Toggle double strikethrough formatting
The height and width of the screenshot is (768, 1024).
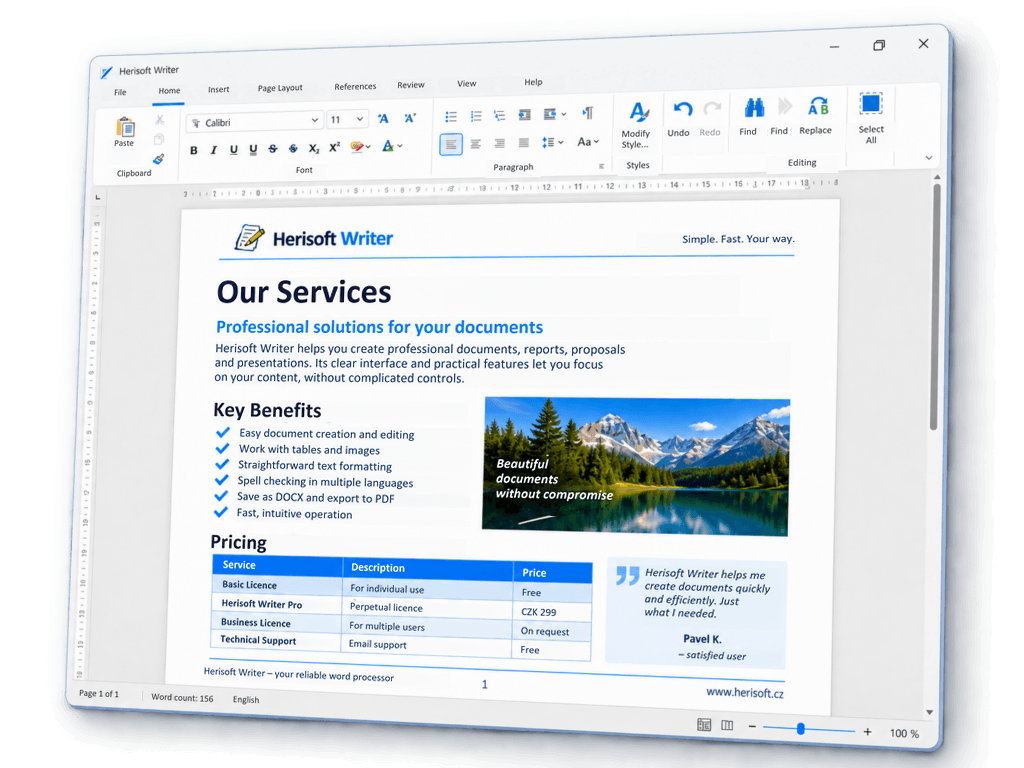coord(293,148)
